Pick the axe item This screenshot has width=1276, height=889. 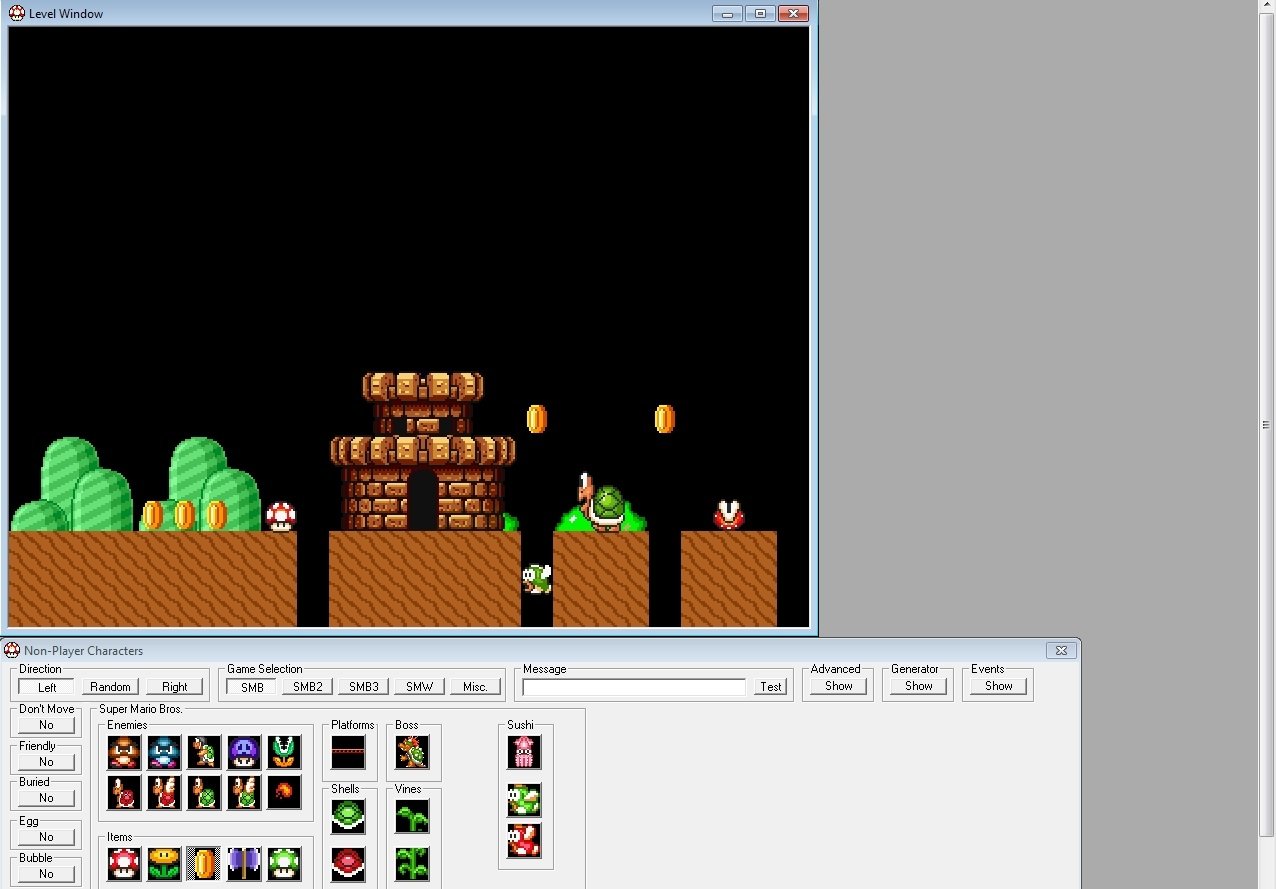[244, 863]
